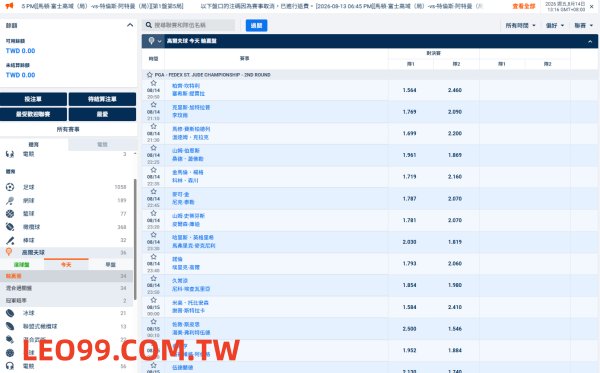Star the match with odds 1.961
This screenshot has height=373, width=600.
coord(153,148)
